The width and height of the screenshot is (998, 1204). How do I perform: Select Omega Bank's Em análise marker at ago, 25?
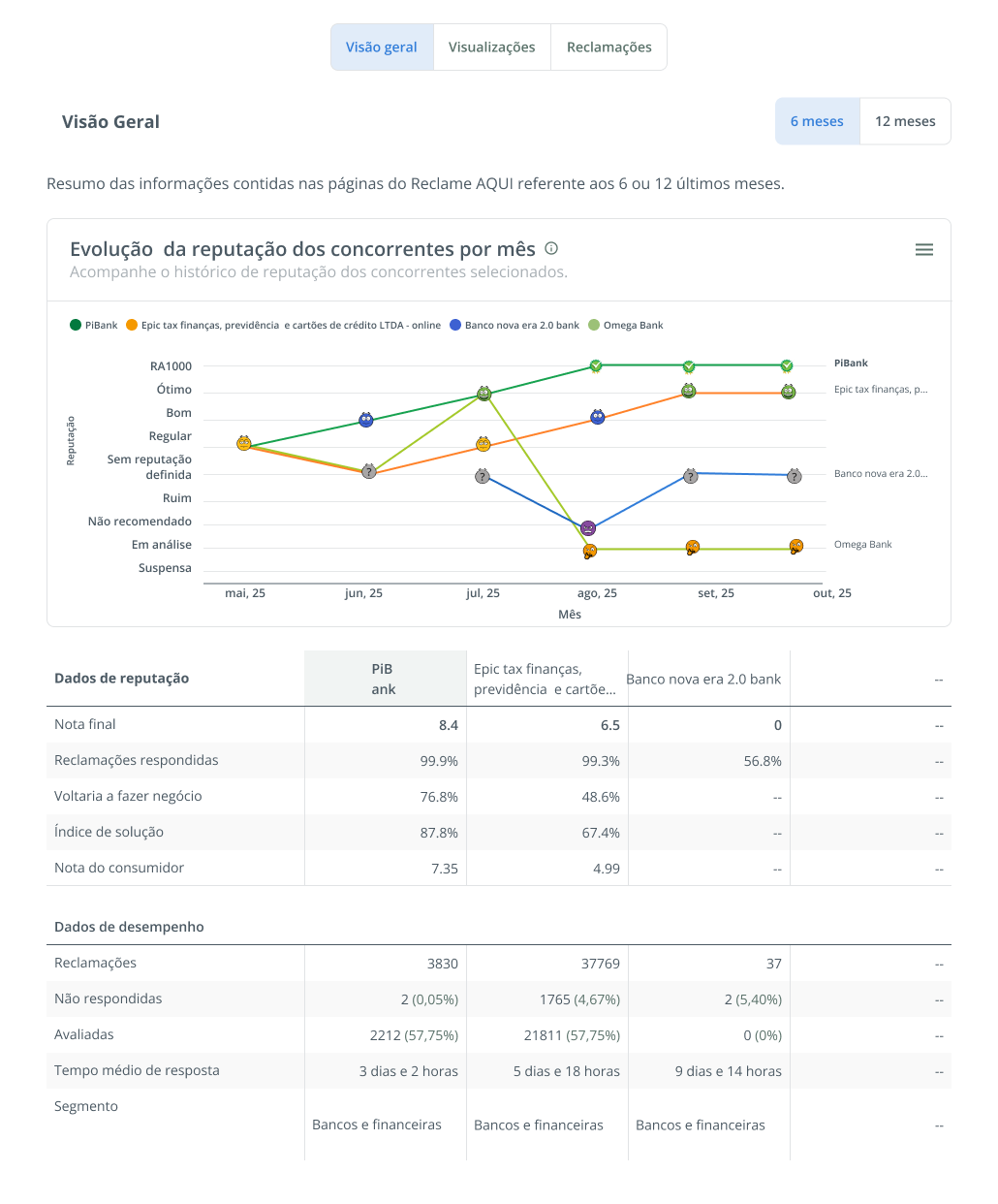[x=590, y=551]
